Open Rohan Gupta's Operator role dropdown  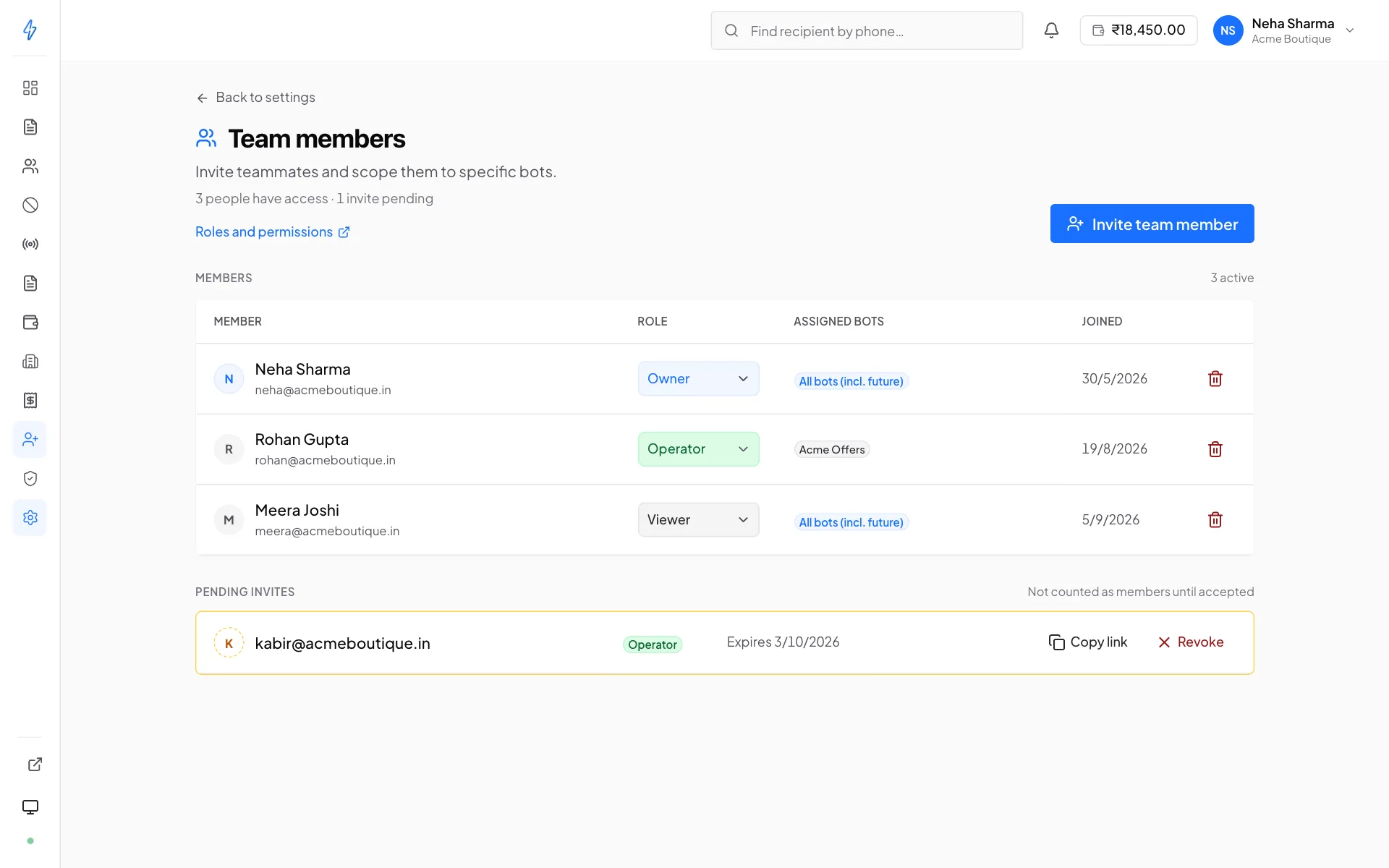click(698, 449)
